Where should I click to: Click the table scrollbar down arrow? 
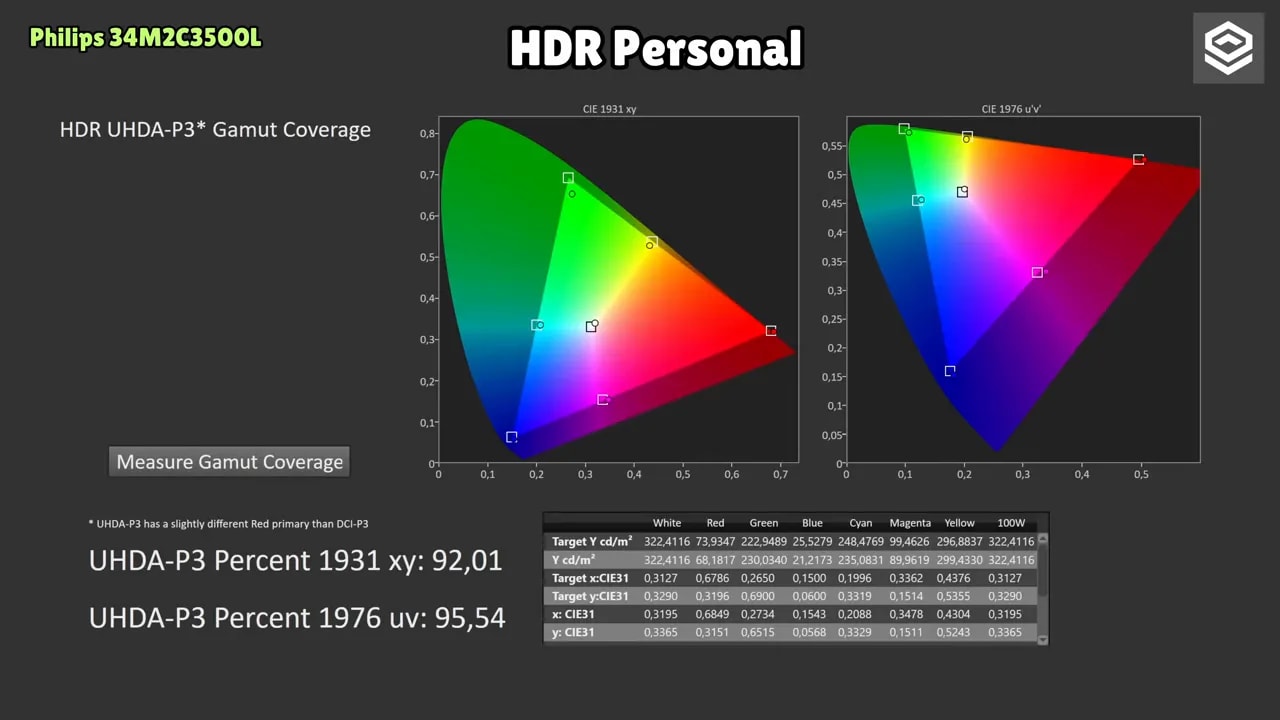(x=1043, y=640)
